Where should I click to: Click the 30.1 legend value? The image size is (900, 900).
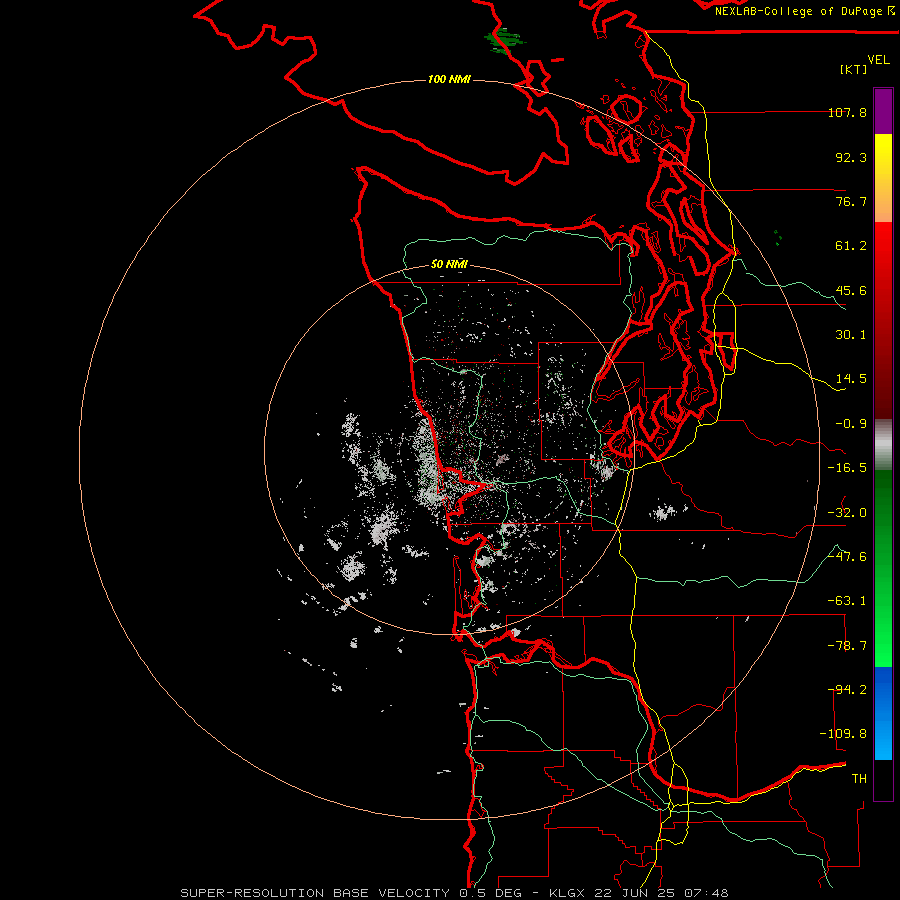[851, 335]
